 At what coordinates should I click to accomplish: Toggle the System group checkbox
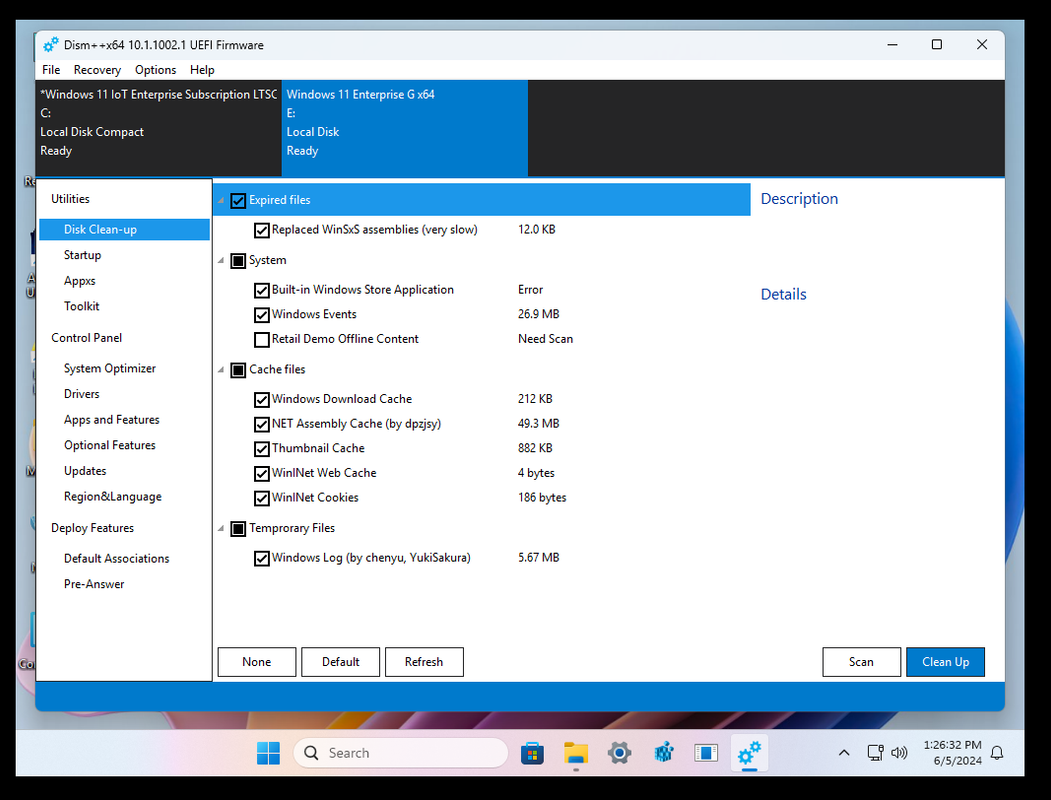[238, 261]
